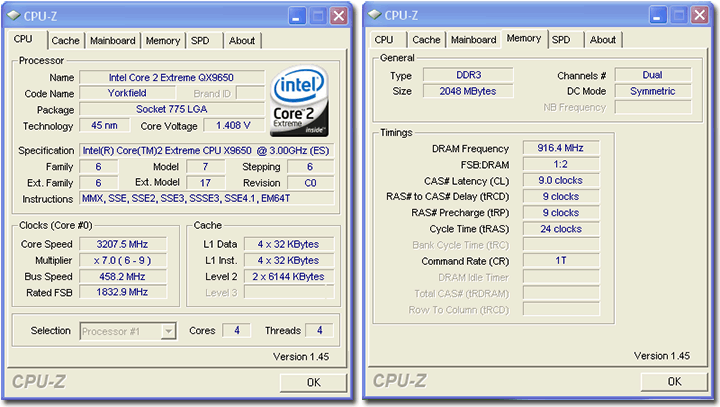
Task: Click the Specification field text
Action: (x=207, y=151)
